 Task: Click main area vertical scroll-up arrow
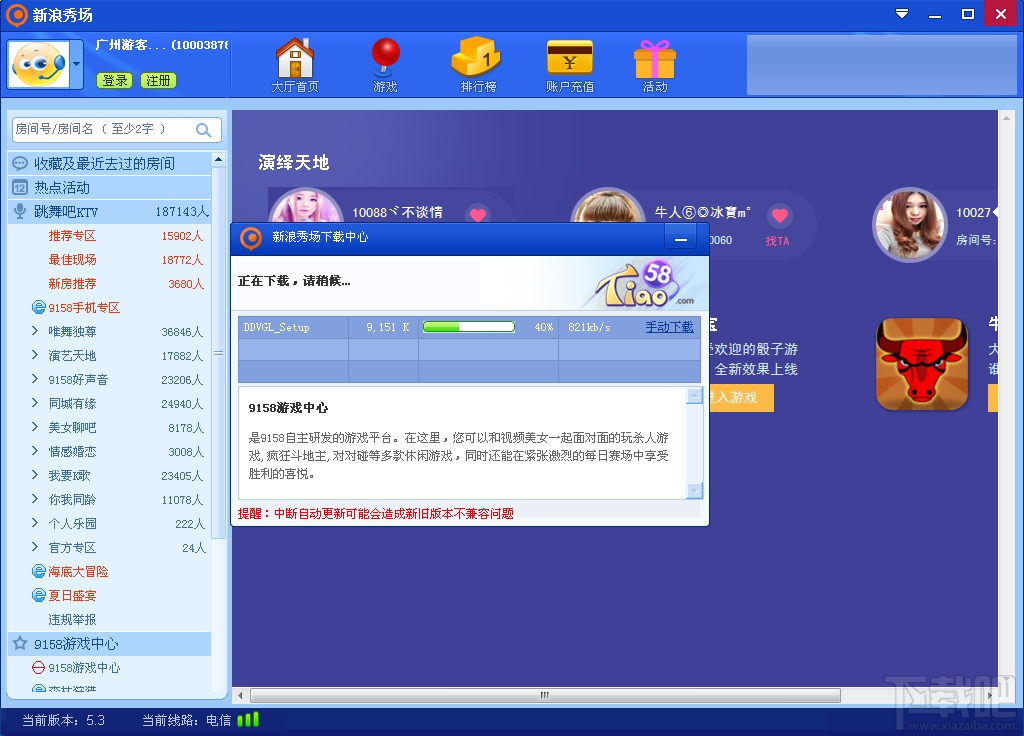pos(1006,118)
